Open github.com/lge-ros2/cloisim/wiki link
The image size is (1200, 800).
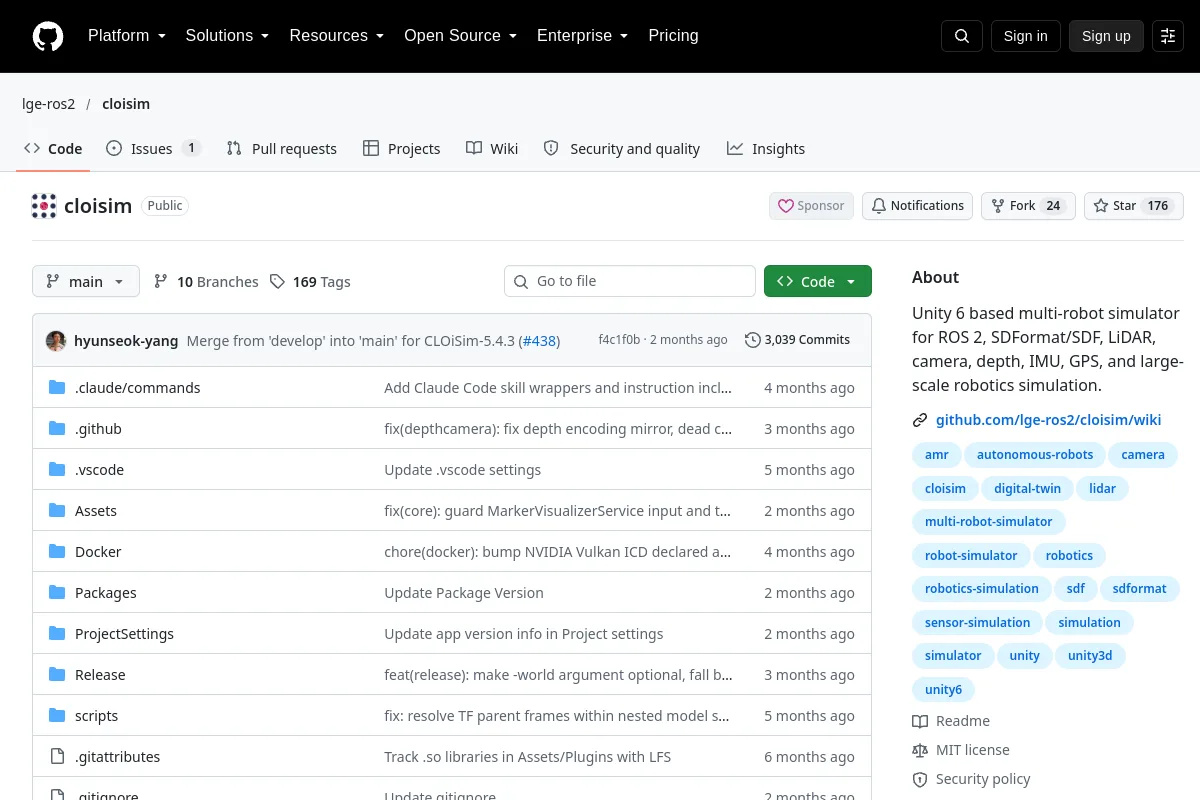tap(1048, 421)
